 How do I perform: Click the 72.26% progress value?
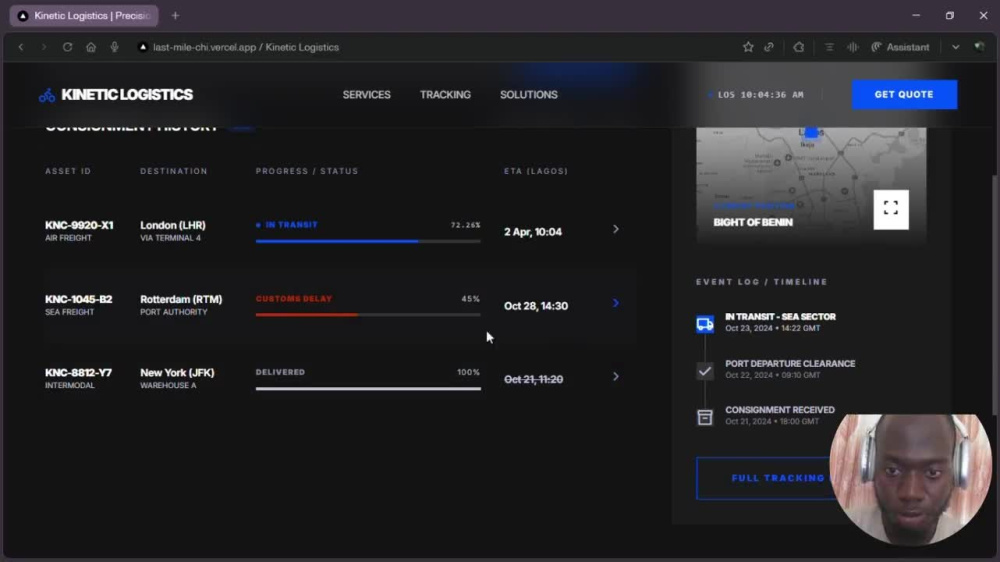point(466,225)
